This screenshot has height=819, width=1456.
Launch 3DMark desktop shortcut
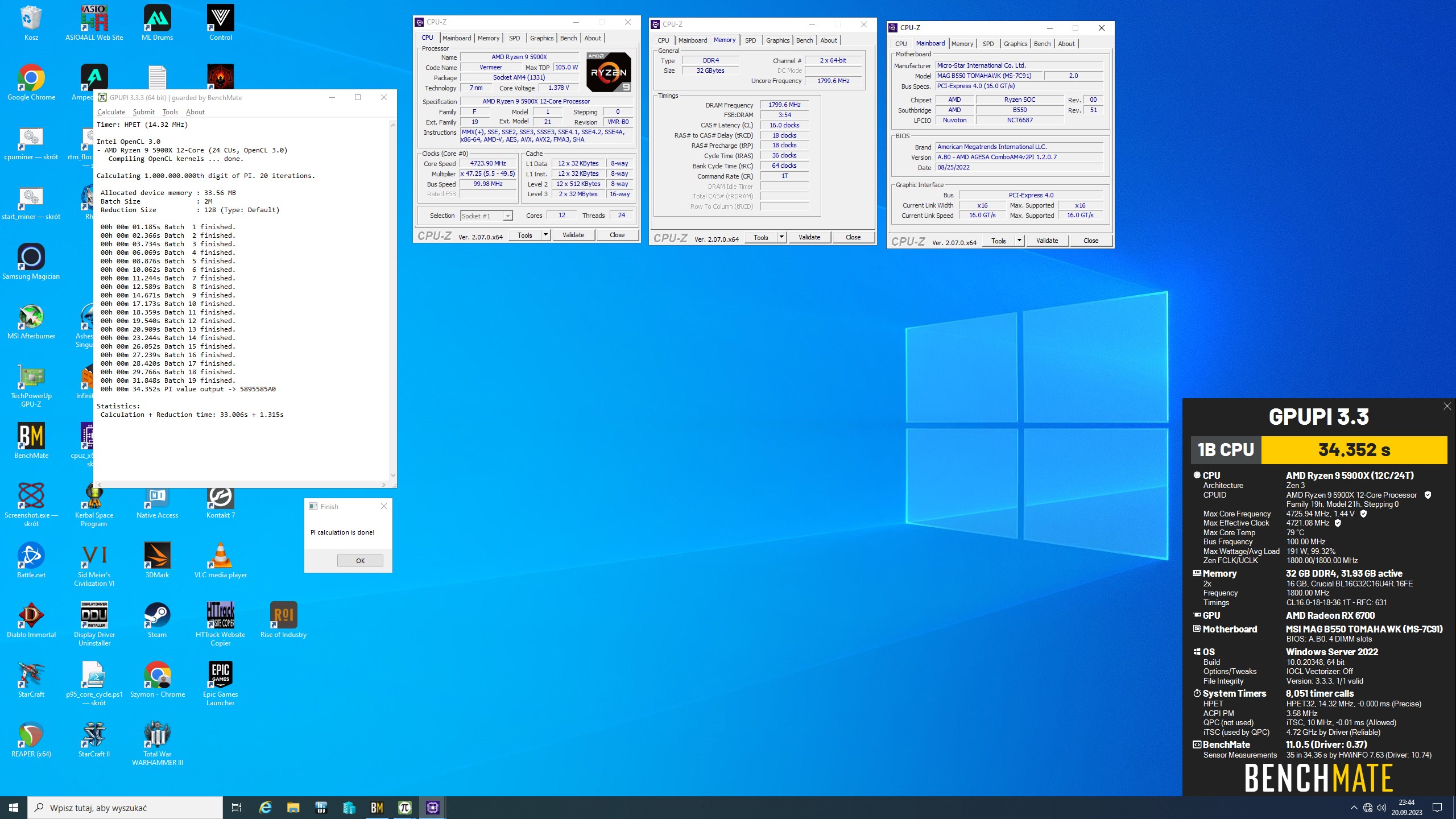(x=157, y=560)
